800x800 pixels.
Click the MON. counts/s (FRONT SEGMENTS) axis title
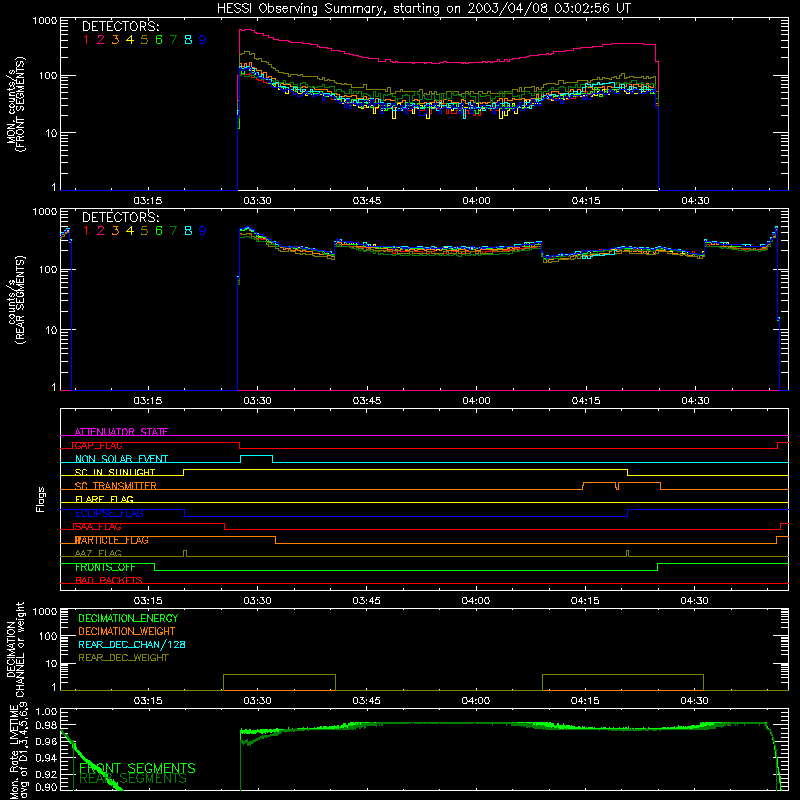pos(15,104)
